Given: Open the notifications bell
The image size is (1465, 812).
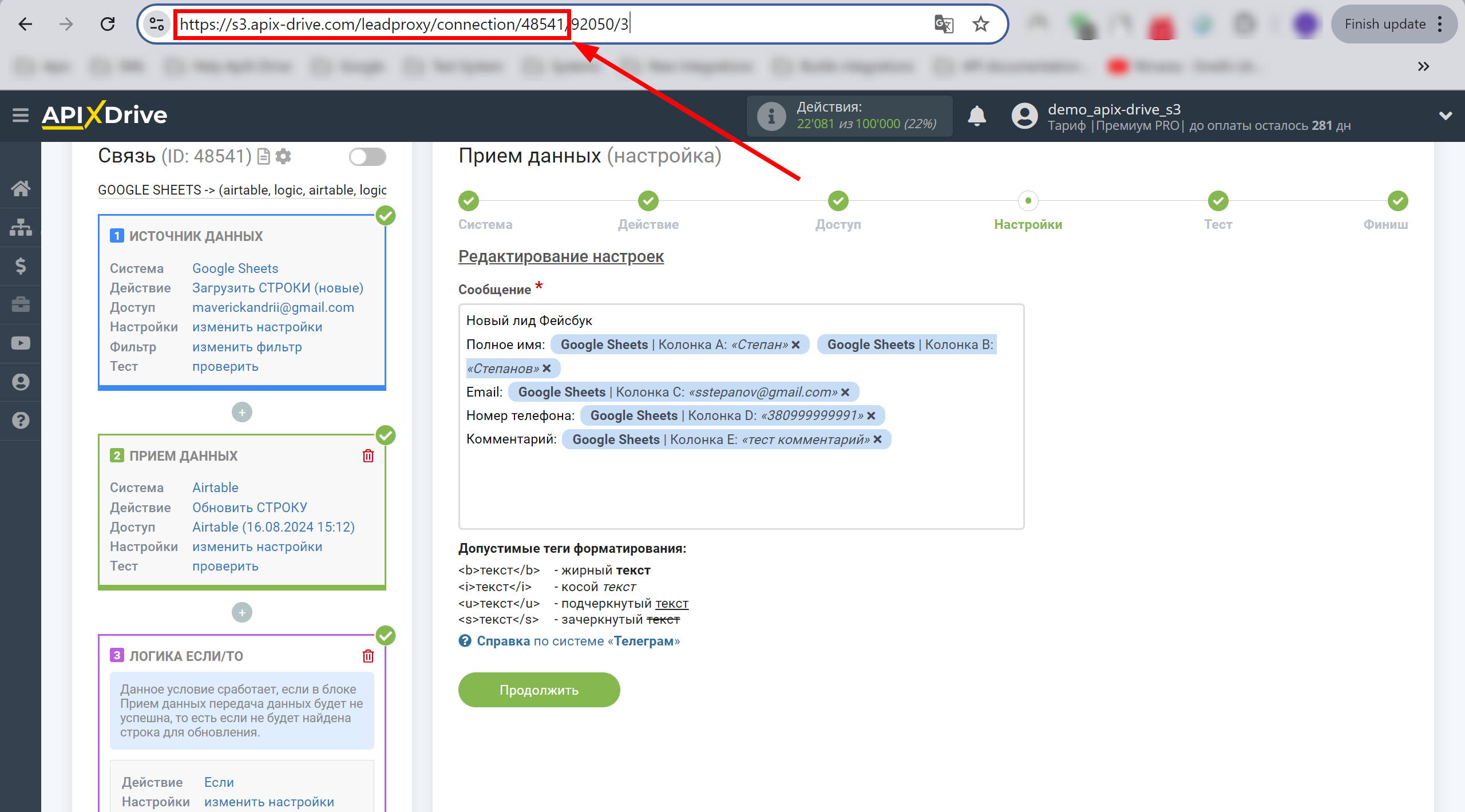Looking at the screenshot, I should coord(977,116).
